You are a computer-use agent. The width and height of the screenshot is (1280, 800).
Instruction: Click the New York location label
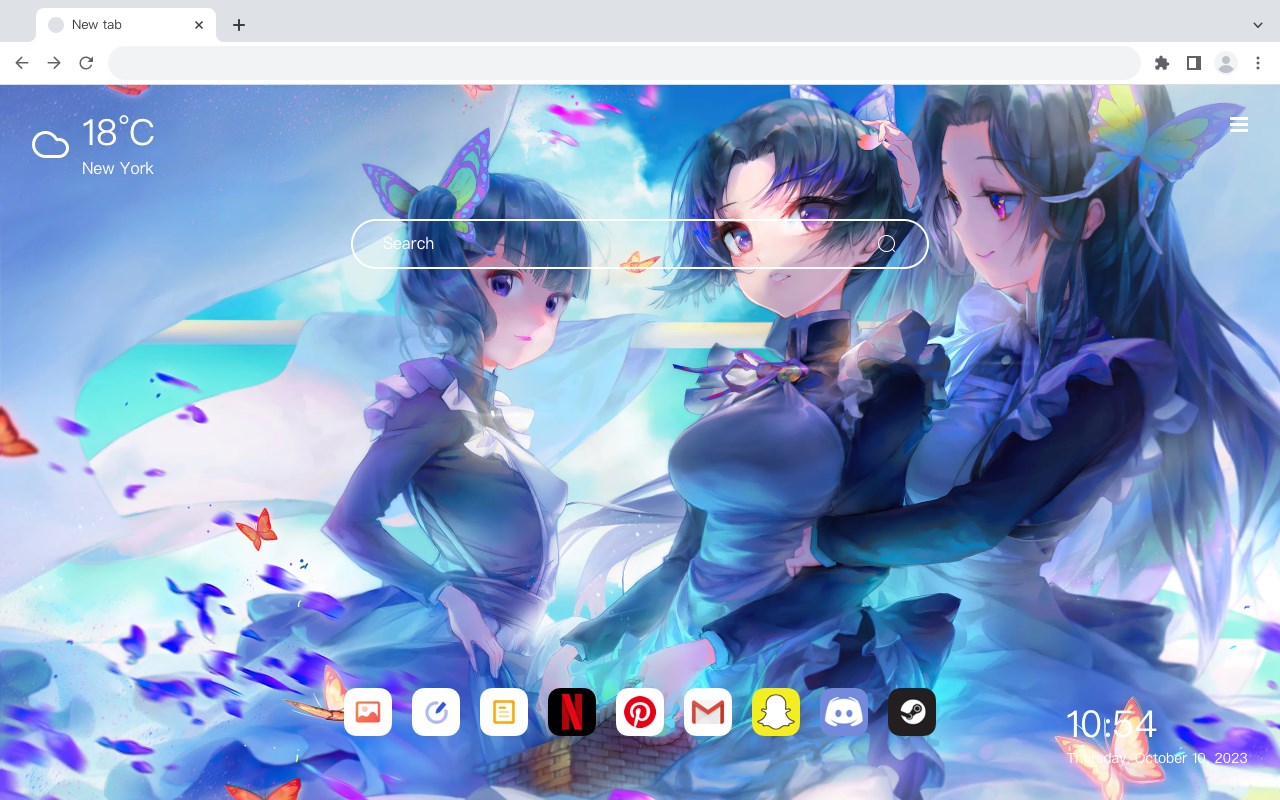tap(118, 168)
